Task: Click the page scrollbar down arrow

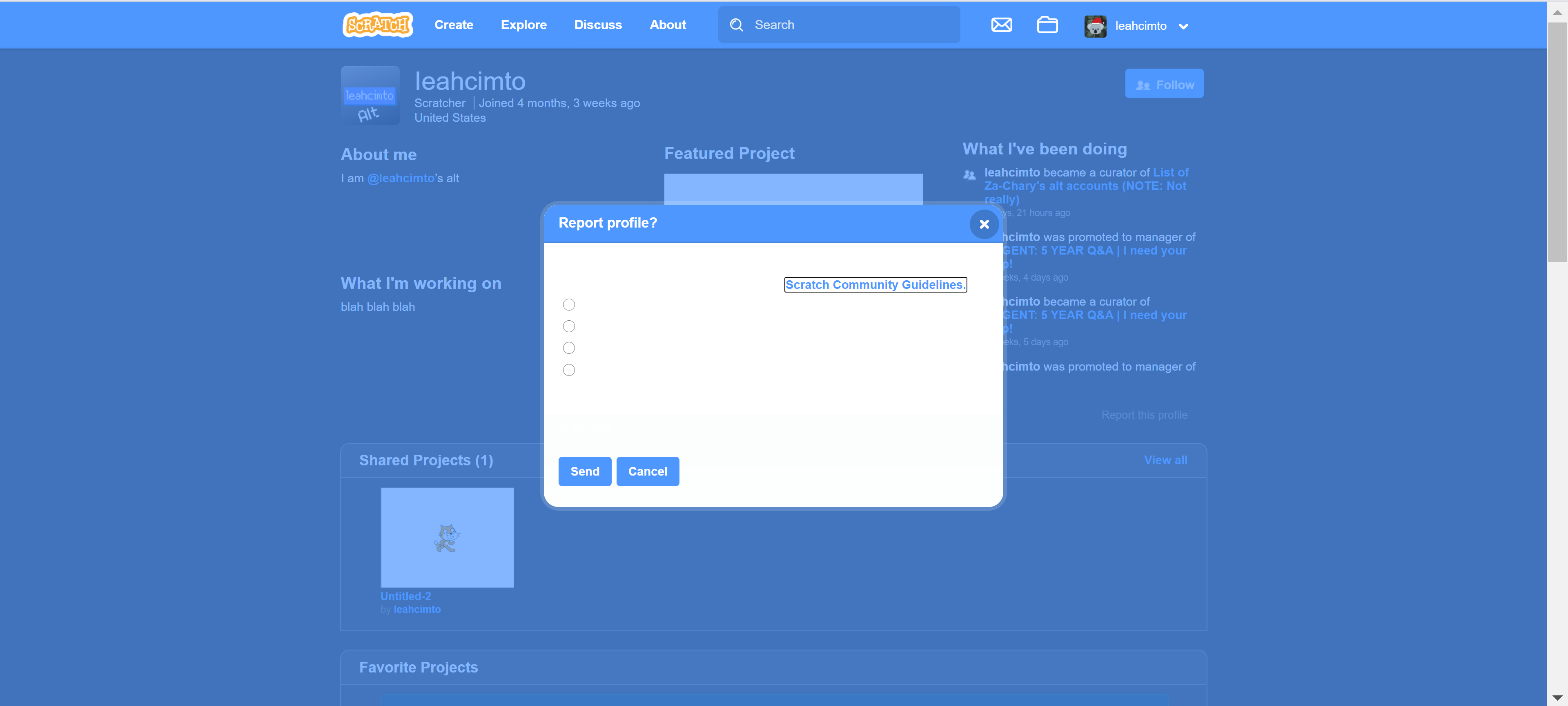Action: [1557, 698]
